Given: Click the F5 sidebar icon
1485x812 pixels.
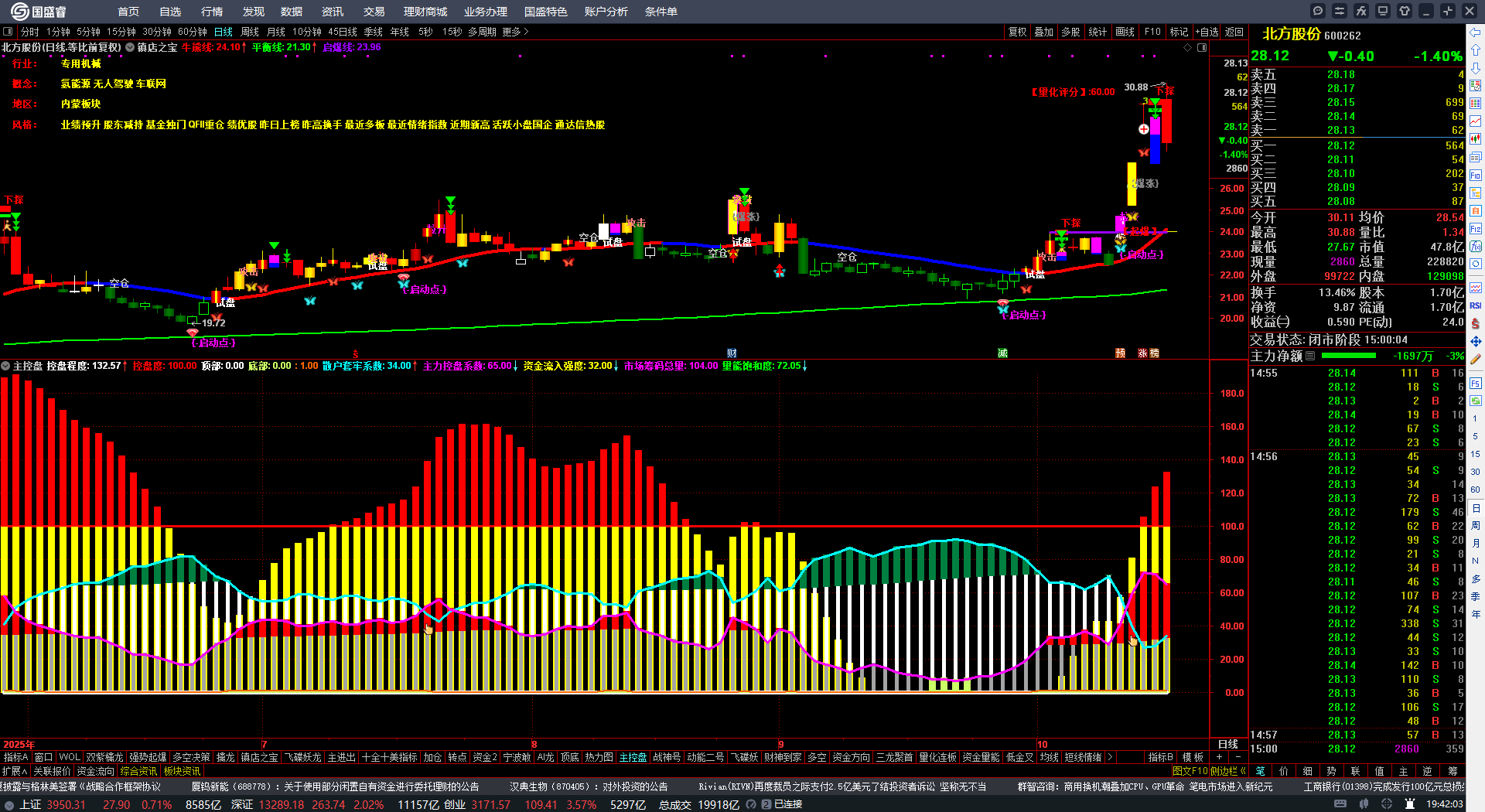Looking at the screenshot, I should tap(1476, 383).
